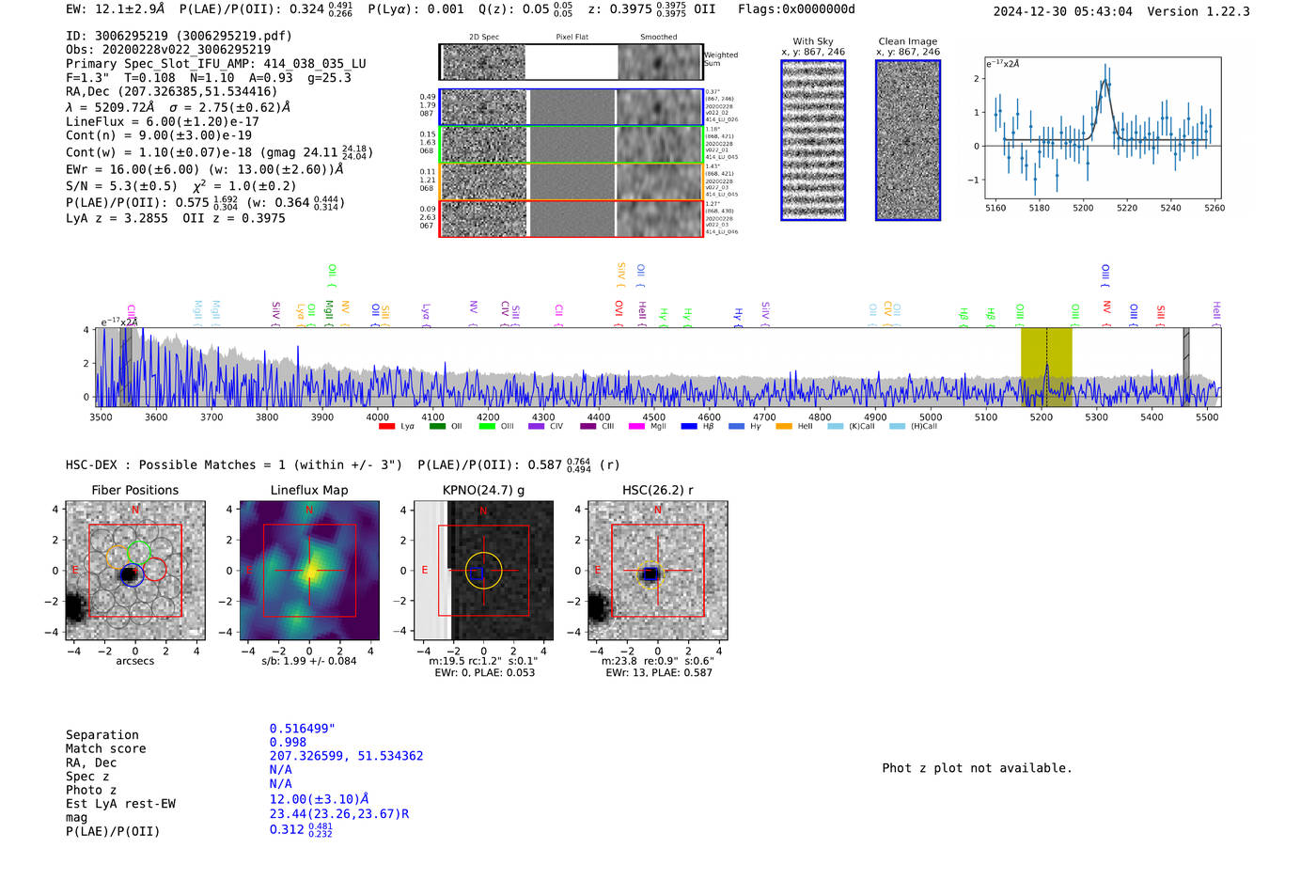Click the 'Cont(n) = 9.00(±3.00)e-19' line
The height and width of the screenshot is (896, 1316).
pyautogui.click(x=159, y=135)
